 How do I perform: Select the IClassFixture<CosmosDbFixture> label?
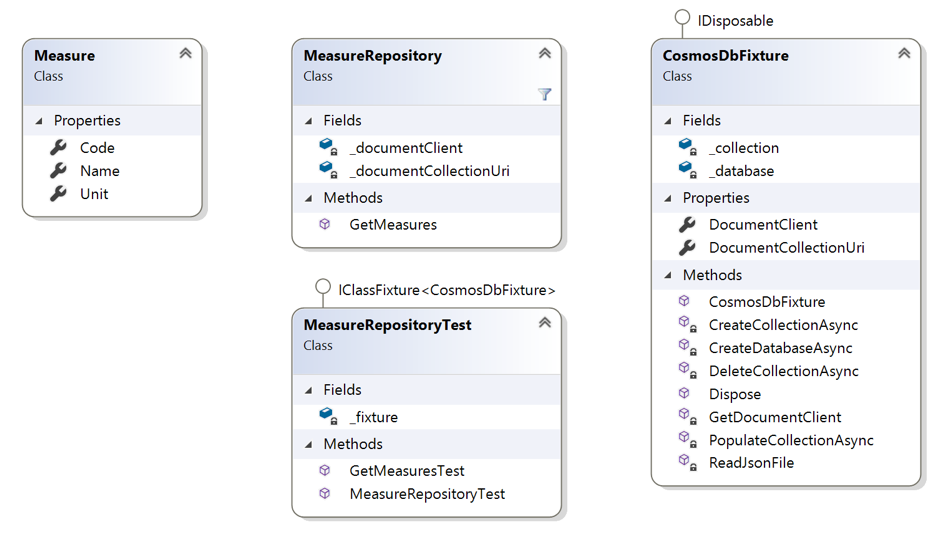447,290
